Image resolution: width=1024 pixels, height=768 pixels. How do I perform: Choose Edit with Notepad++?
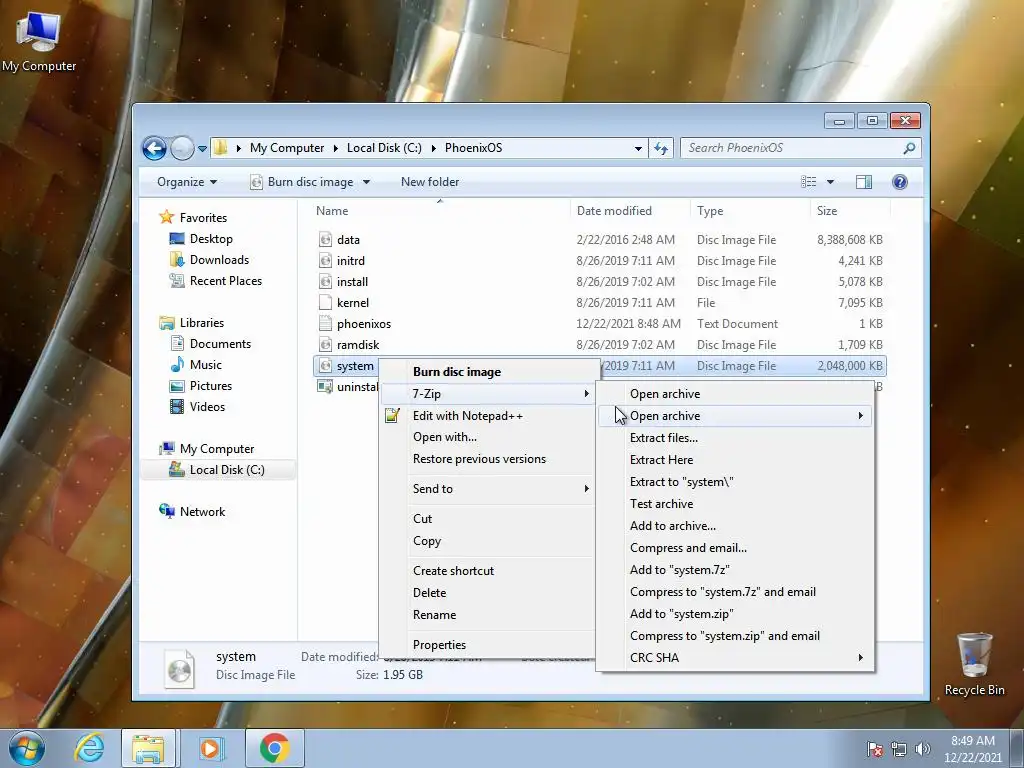click(x=487, y=416)
